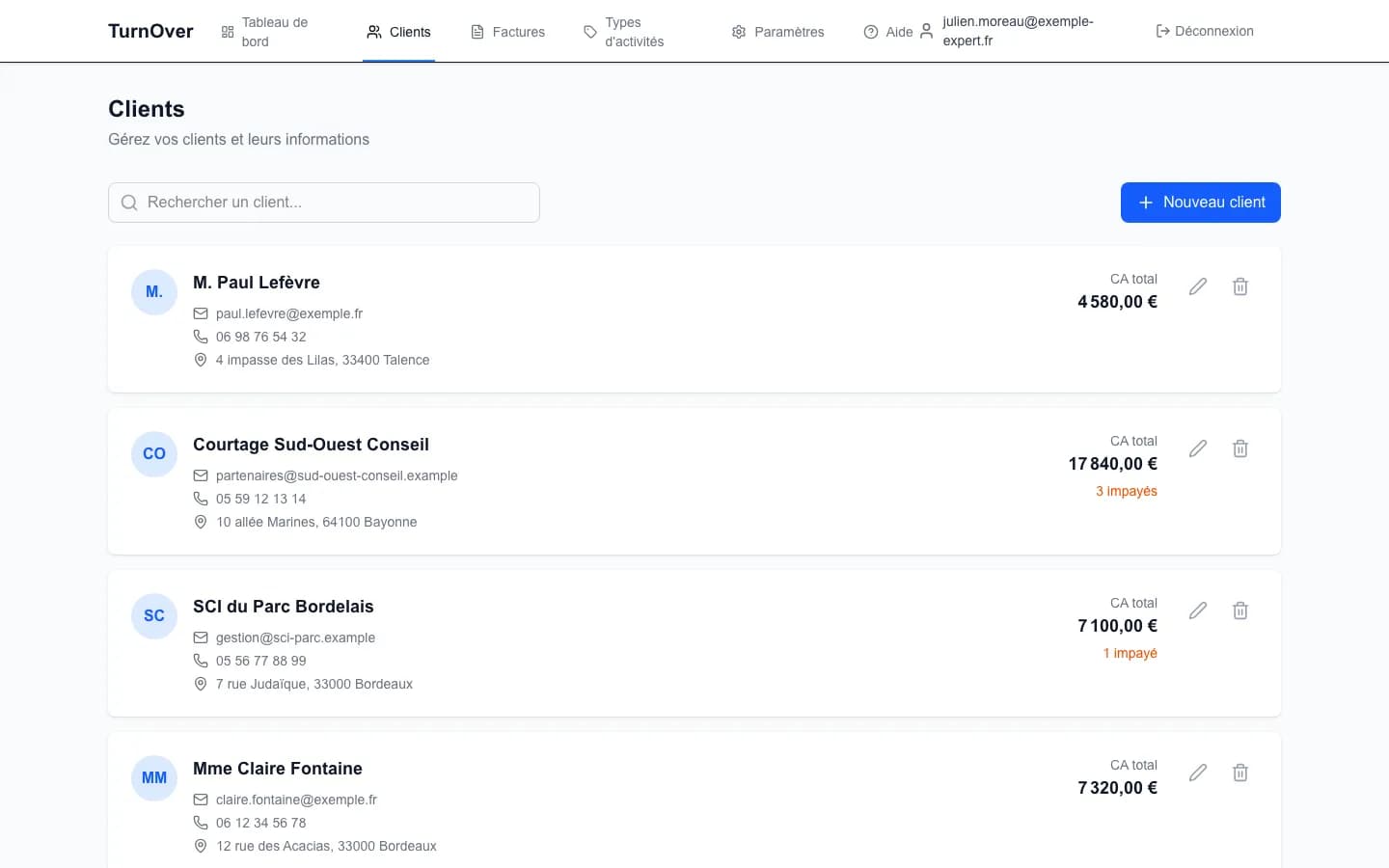1389x868 pixels.
Task: Click envelope icon beside claire.fontaine@exemple.fr
Action: point(201,800)
